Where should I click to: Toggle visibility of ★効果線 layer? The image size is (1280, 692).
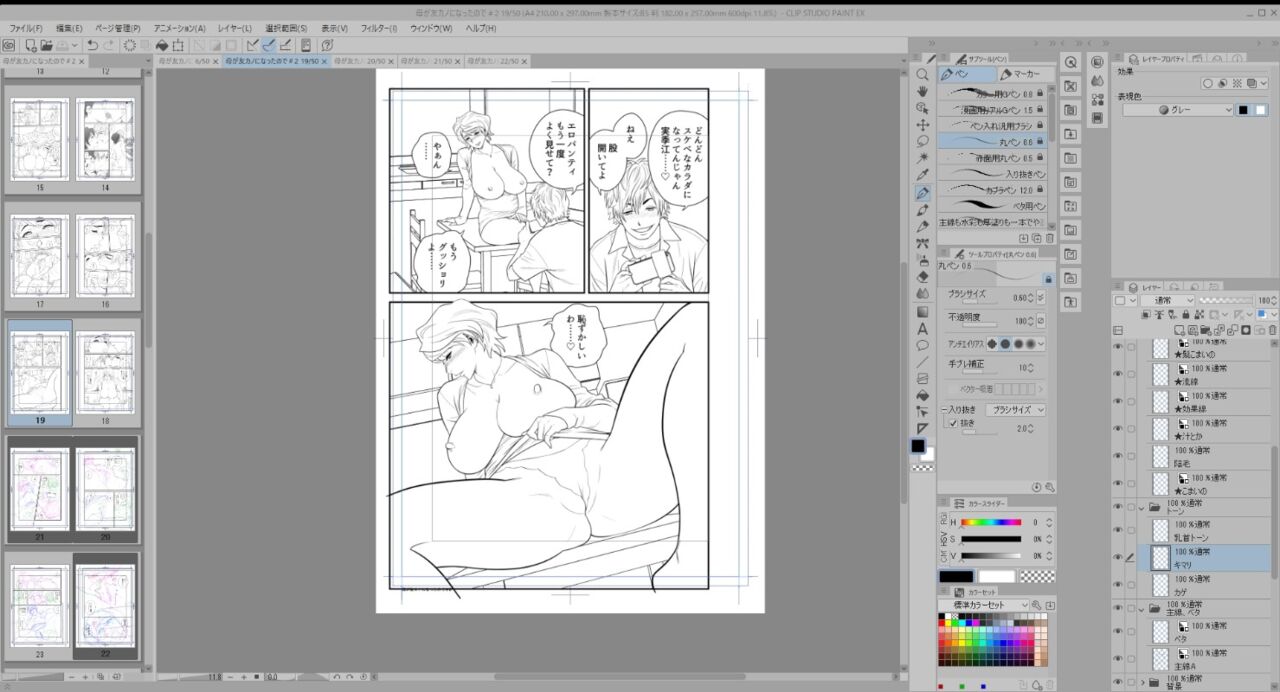[x=1118, y=400]
